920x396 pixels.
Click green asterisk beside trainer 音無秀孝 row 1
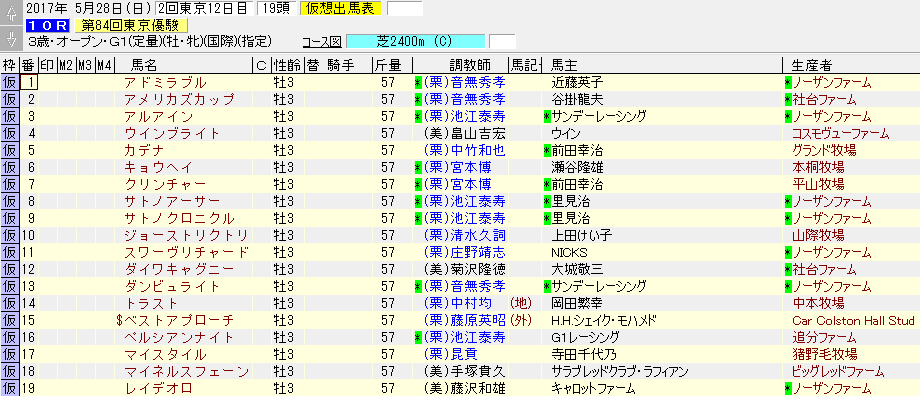point(418,82)
